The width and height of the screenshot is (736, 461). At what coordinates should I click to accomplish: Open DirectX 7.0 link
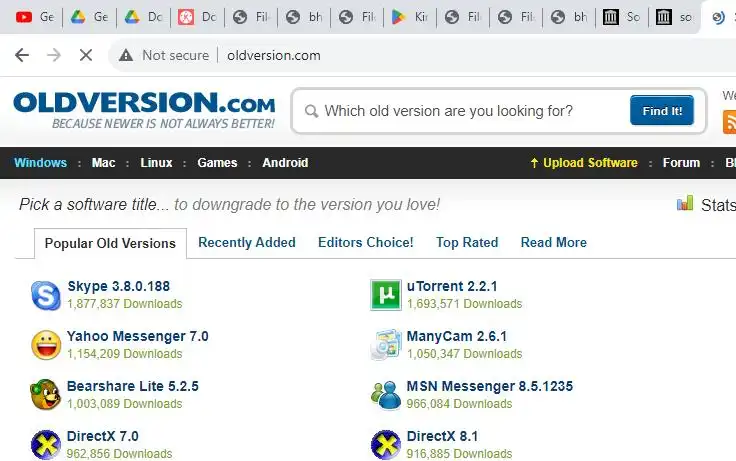click(102, 436)
